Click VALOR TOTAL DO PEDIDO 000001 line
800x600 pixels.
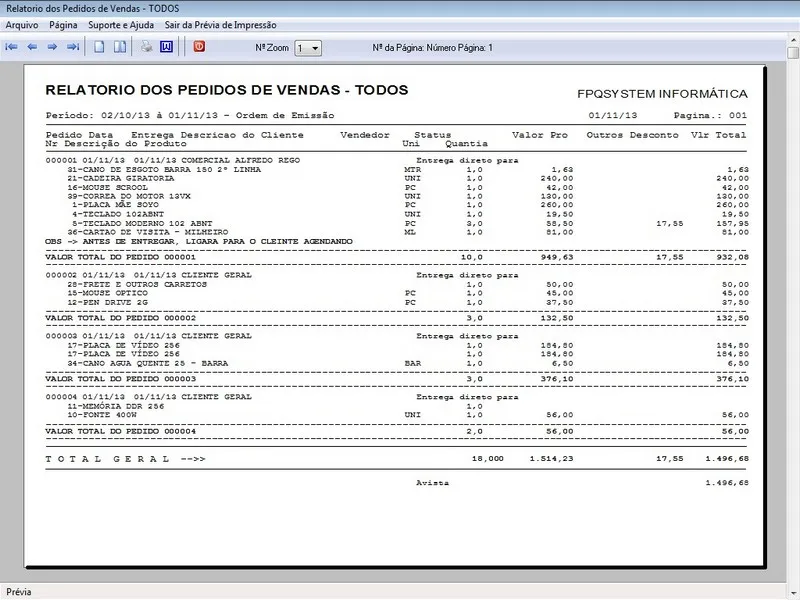click(x=120, y=256)
